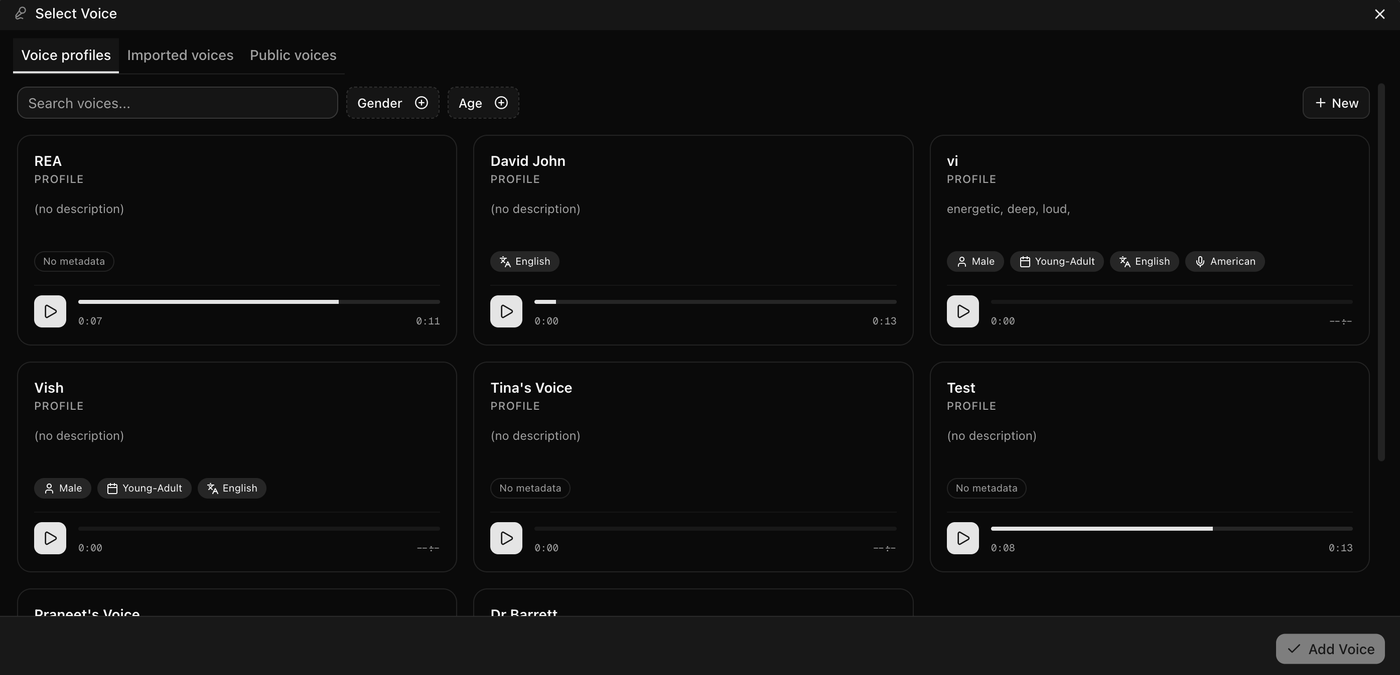Open the Public voices tab
The width and height of the screenshot is (1400, 675).
[293, 55]
